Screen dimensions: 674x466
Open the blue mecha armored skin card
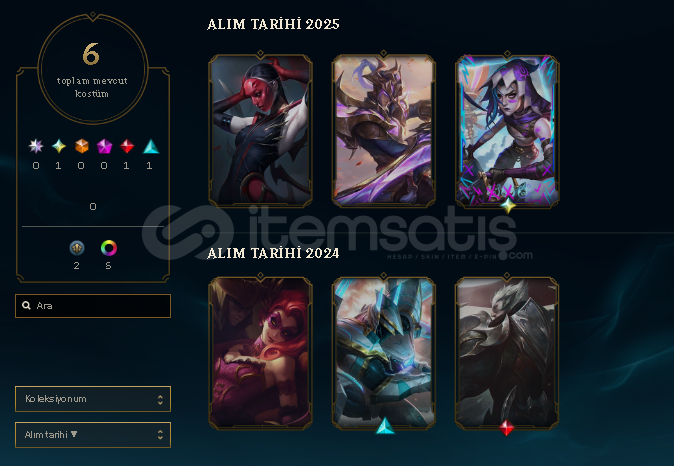pyautogui.click(x=383, y=353)
